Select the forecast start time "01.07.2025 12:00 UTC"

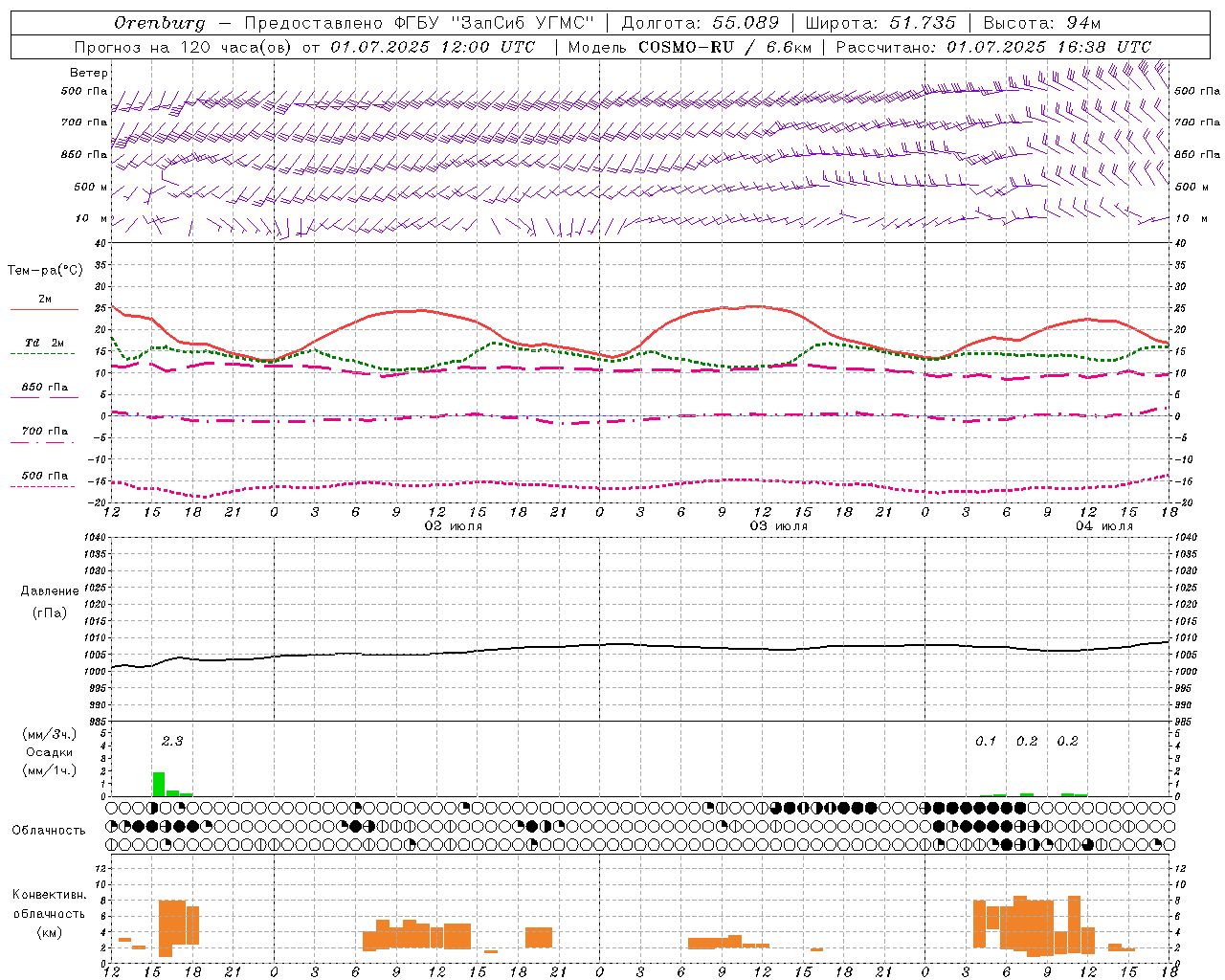(x=433, y=47)
